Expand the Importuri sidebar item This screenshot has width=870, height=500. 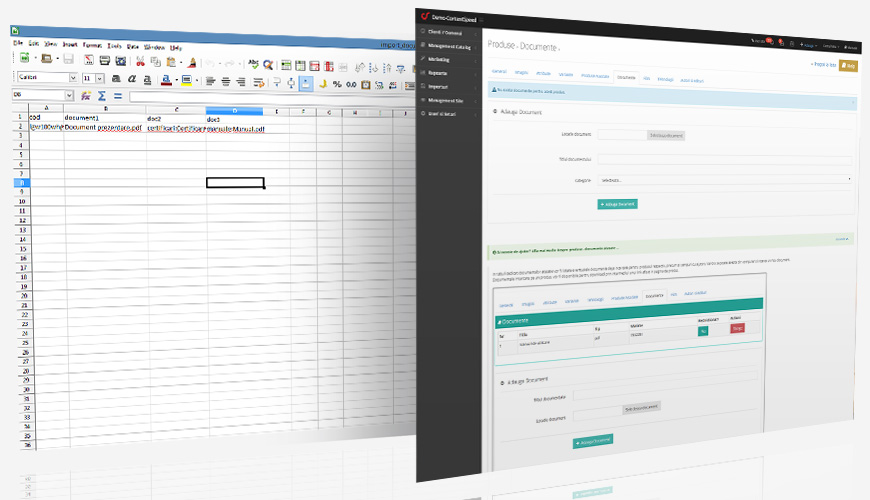[x=449, y=87]
